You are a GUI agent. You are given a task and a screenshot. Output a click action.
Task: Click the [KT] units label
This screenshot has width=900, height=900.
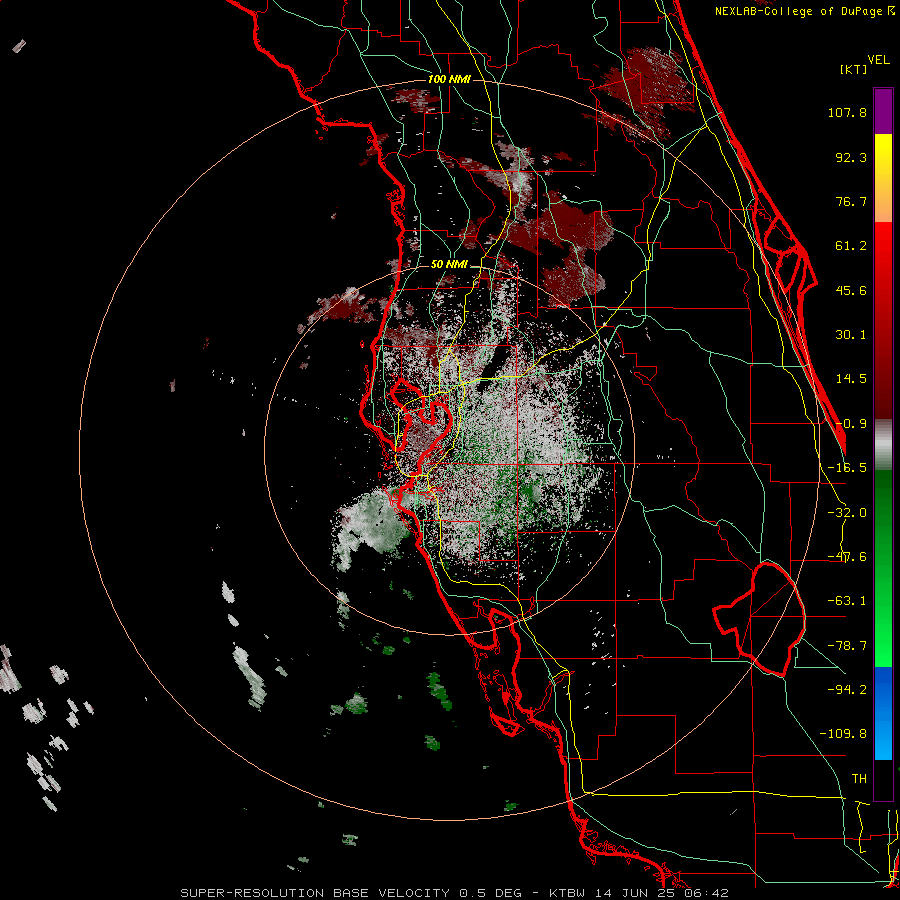(854, 69)
